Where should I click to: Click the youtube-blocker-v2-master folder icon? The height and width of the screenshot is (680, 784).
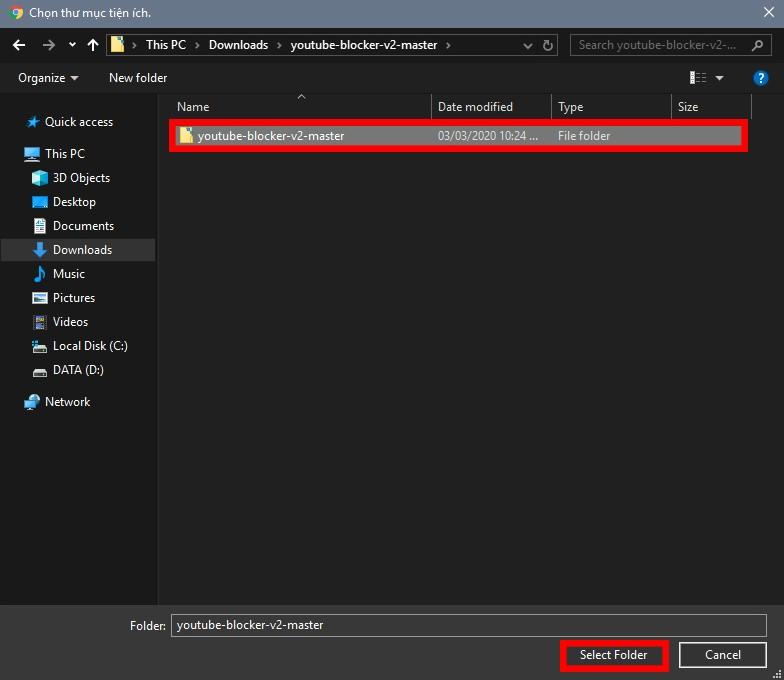pyautogui.click(x=186, y=135)
